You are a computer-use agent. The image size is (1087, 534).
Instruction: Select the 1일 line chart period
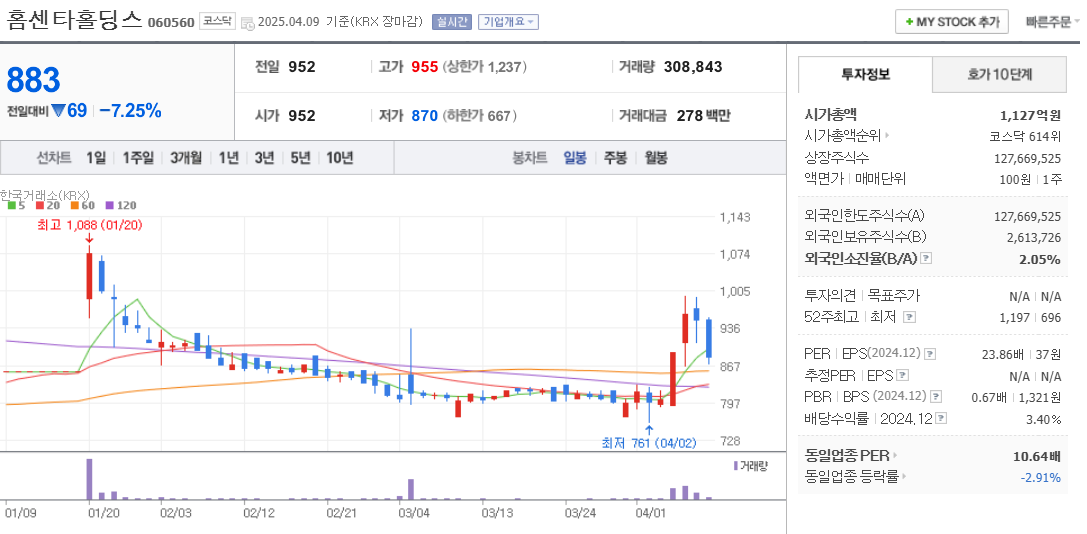(x=96, y=158)
